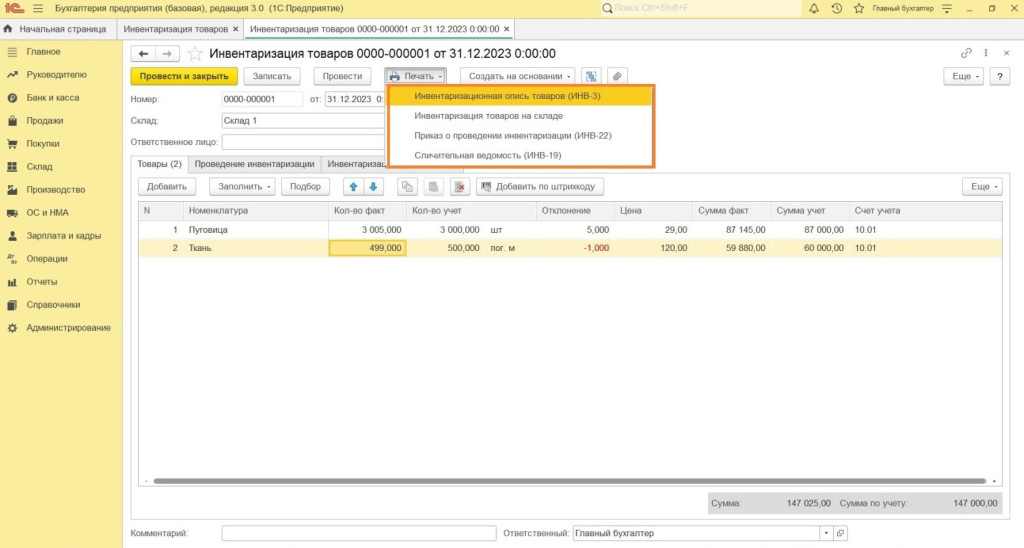1024x548 pixels.
Task: Click the notifications bell icon
Action: [814, 8]
